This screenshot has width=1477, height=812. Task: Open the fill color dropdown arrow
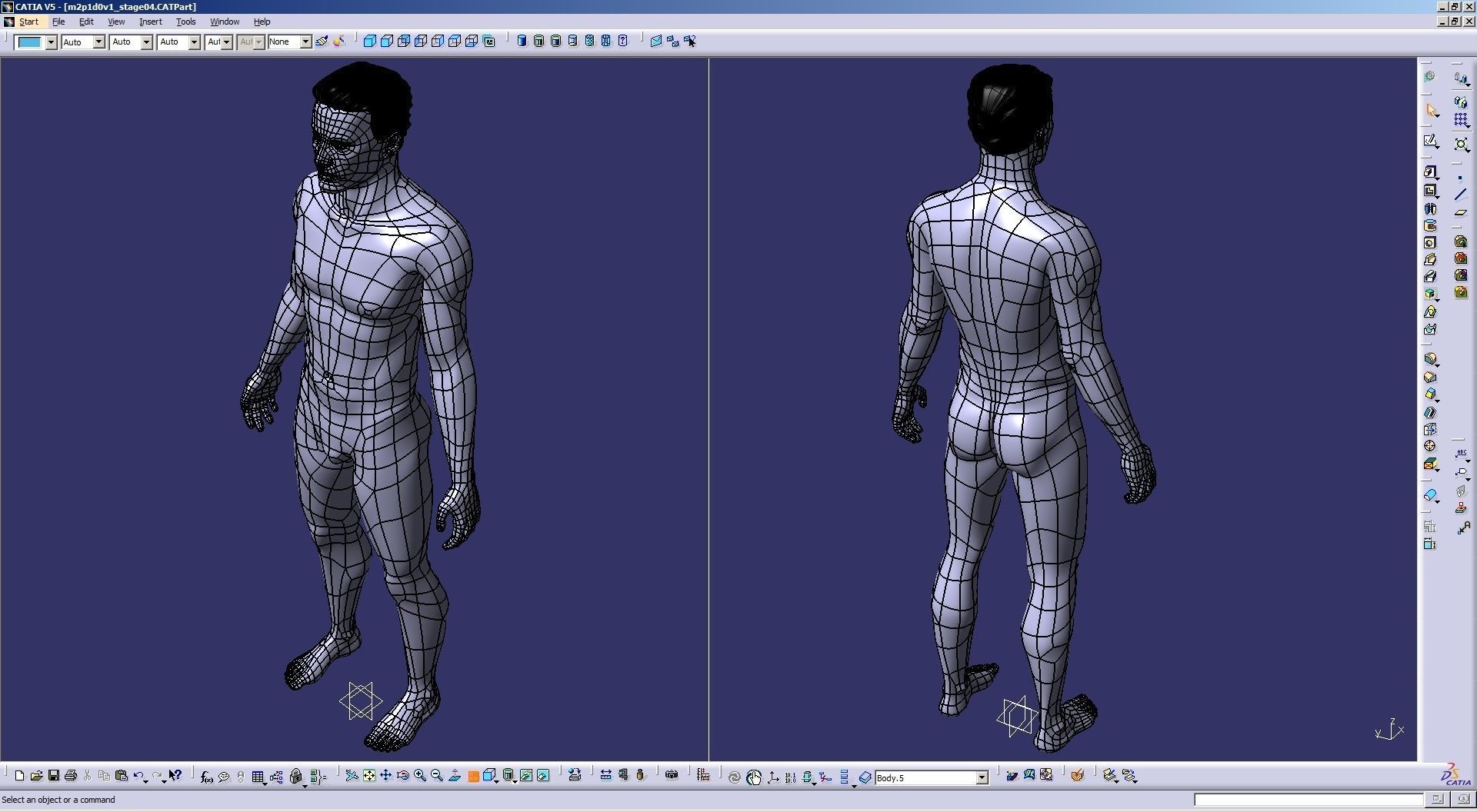[52, 42]
